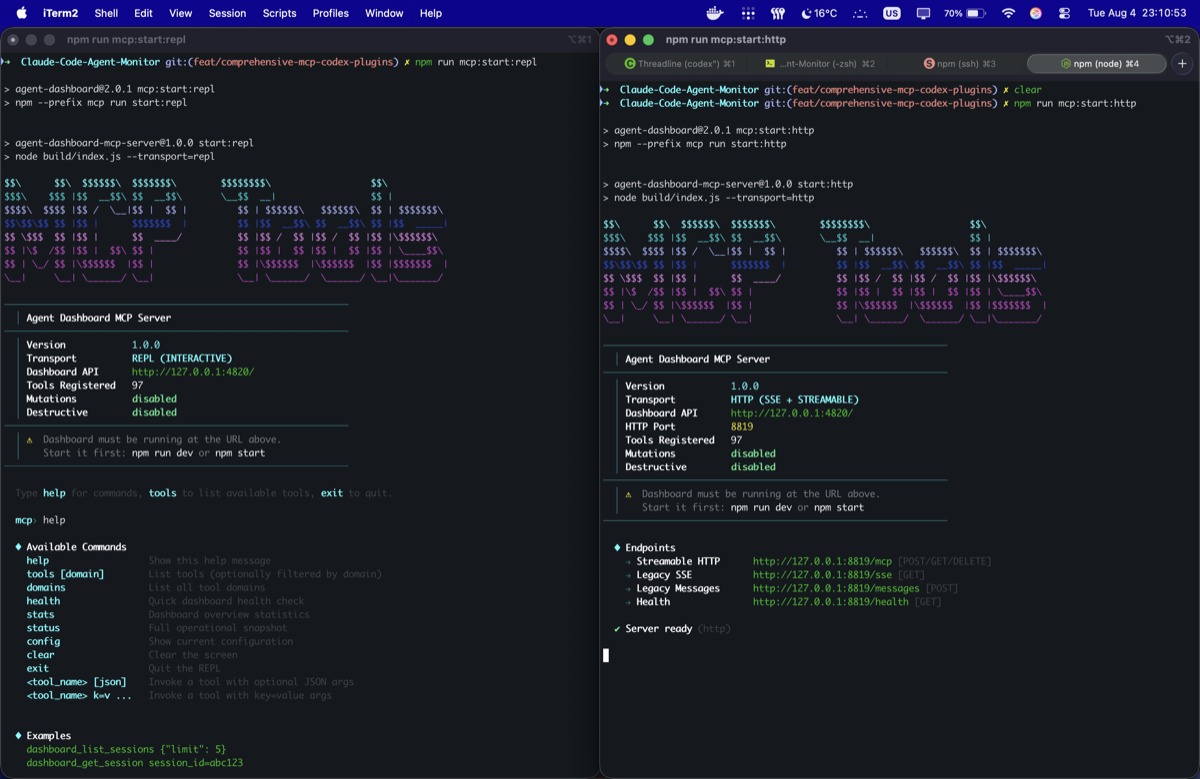This screenshot has height=779, width=1200.
Task: Click the ⌥⌘1 shortcut label in REPL window
Action: coord(580,40)
